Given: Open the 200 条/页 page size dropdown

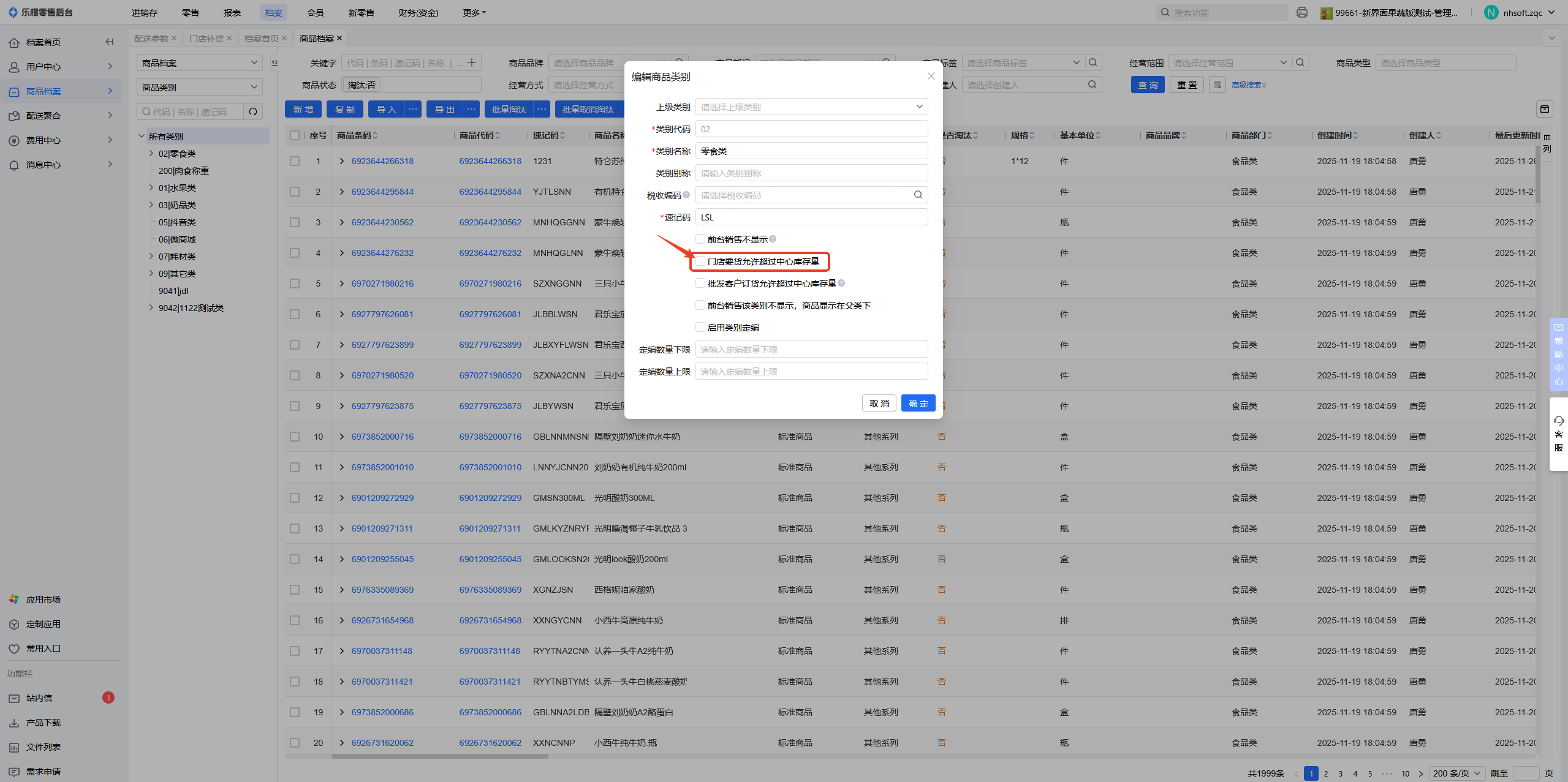Looking at the screenshot, I should click(1456, 773).
